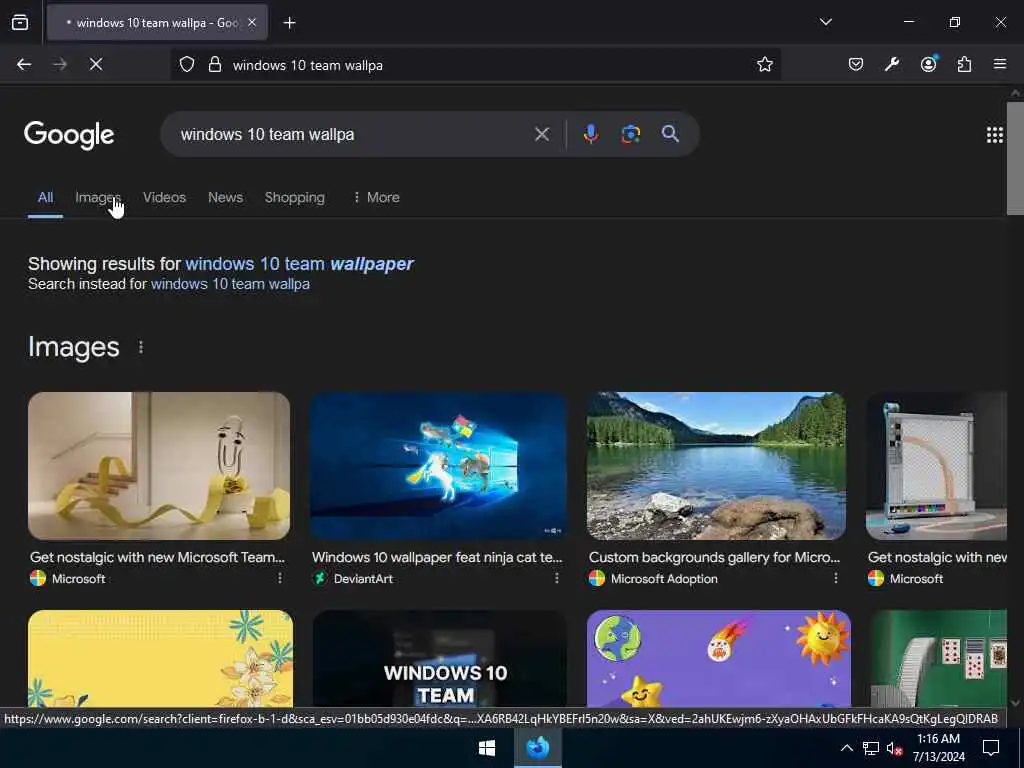Open the Windows Start menu

[x=487, y=748]
